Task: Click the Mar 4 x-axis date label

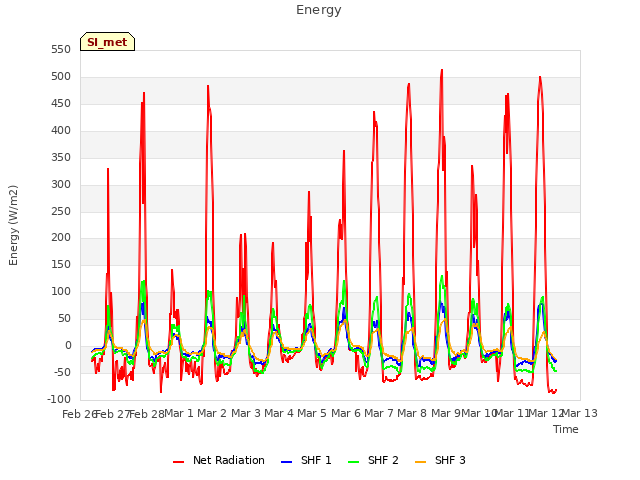Action: click(279, 413)
